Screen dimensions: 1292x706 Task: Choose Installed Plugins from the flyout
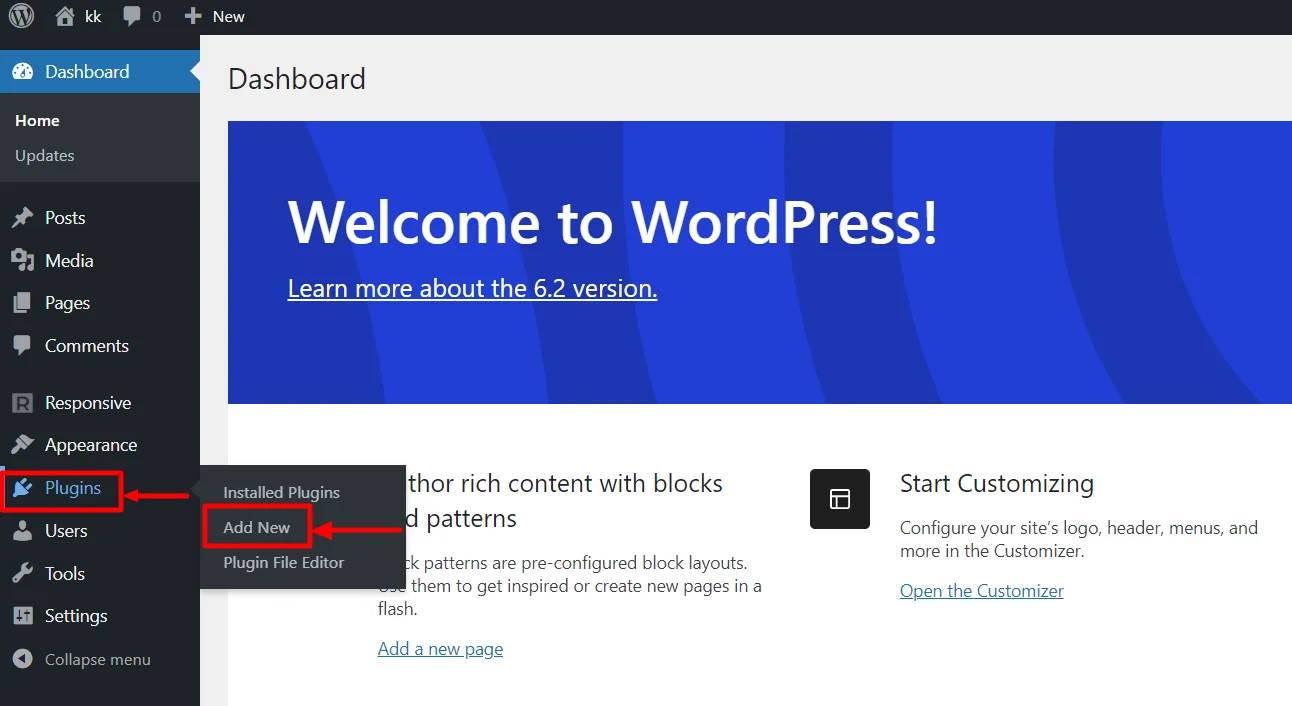point(281,493)
